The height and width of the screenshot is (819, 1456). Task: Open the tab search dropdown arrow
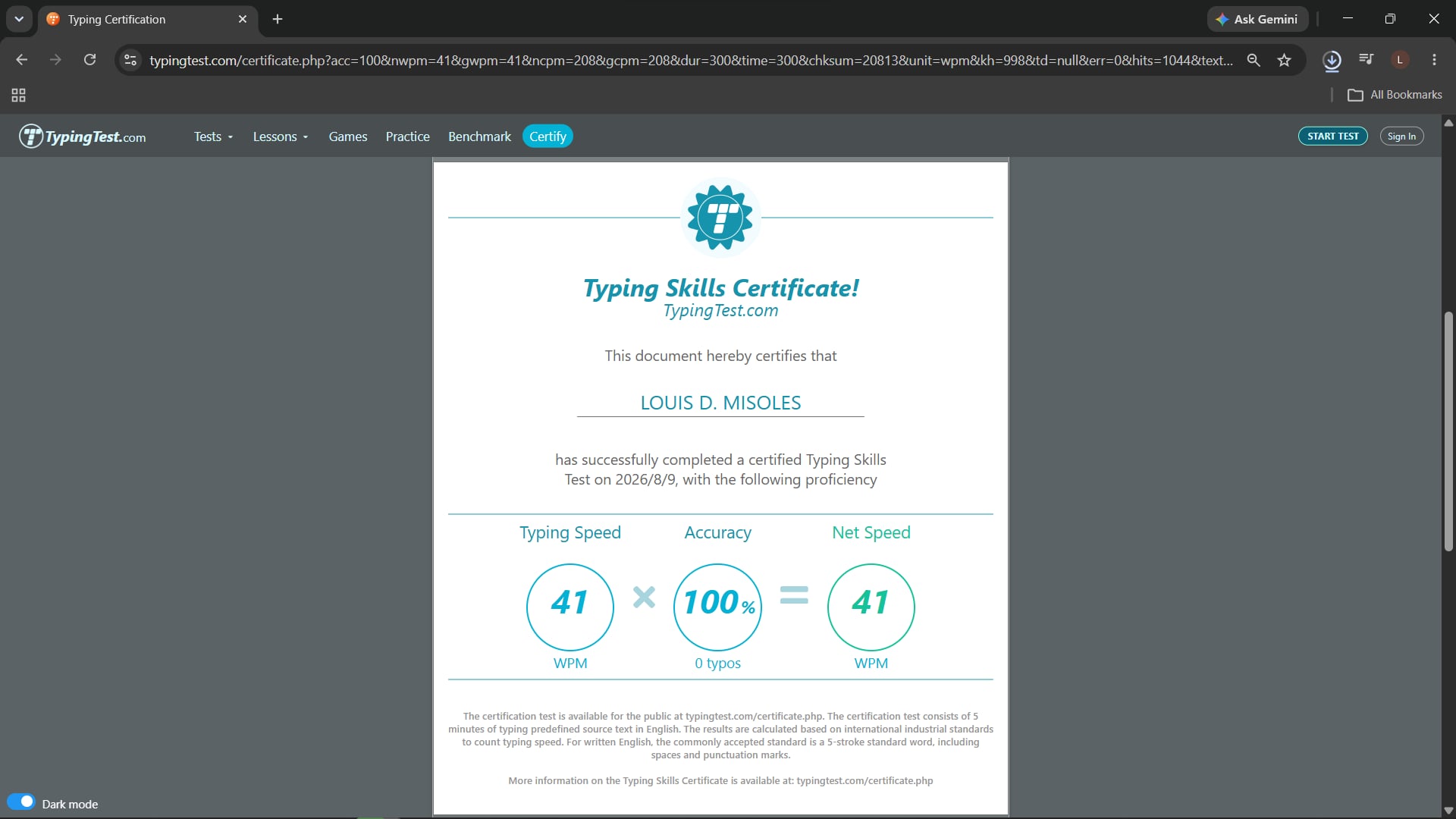pyautogui.click(x=19, y=19)
